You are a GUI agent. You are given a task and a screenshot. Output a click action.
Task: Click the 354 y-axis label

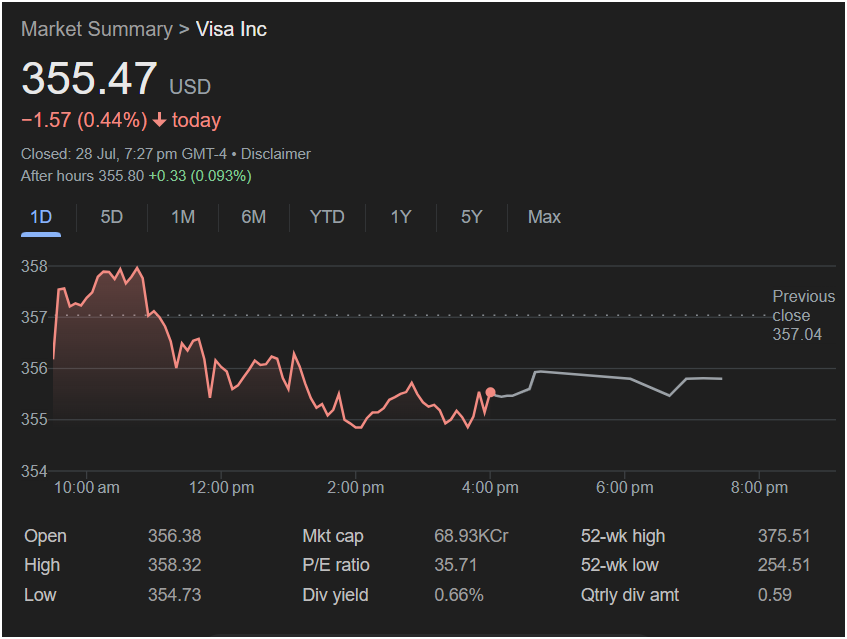34,471
